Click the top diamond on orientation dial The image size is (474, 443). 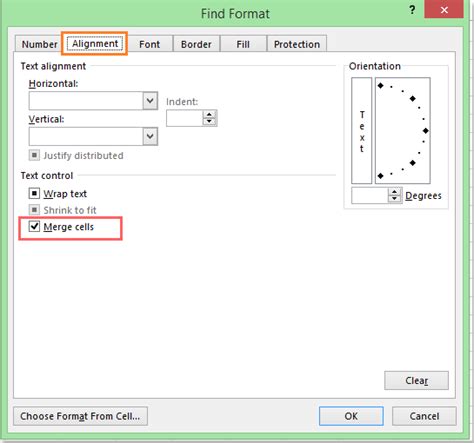click(381, 86)
